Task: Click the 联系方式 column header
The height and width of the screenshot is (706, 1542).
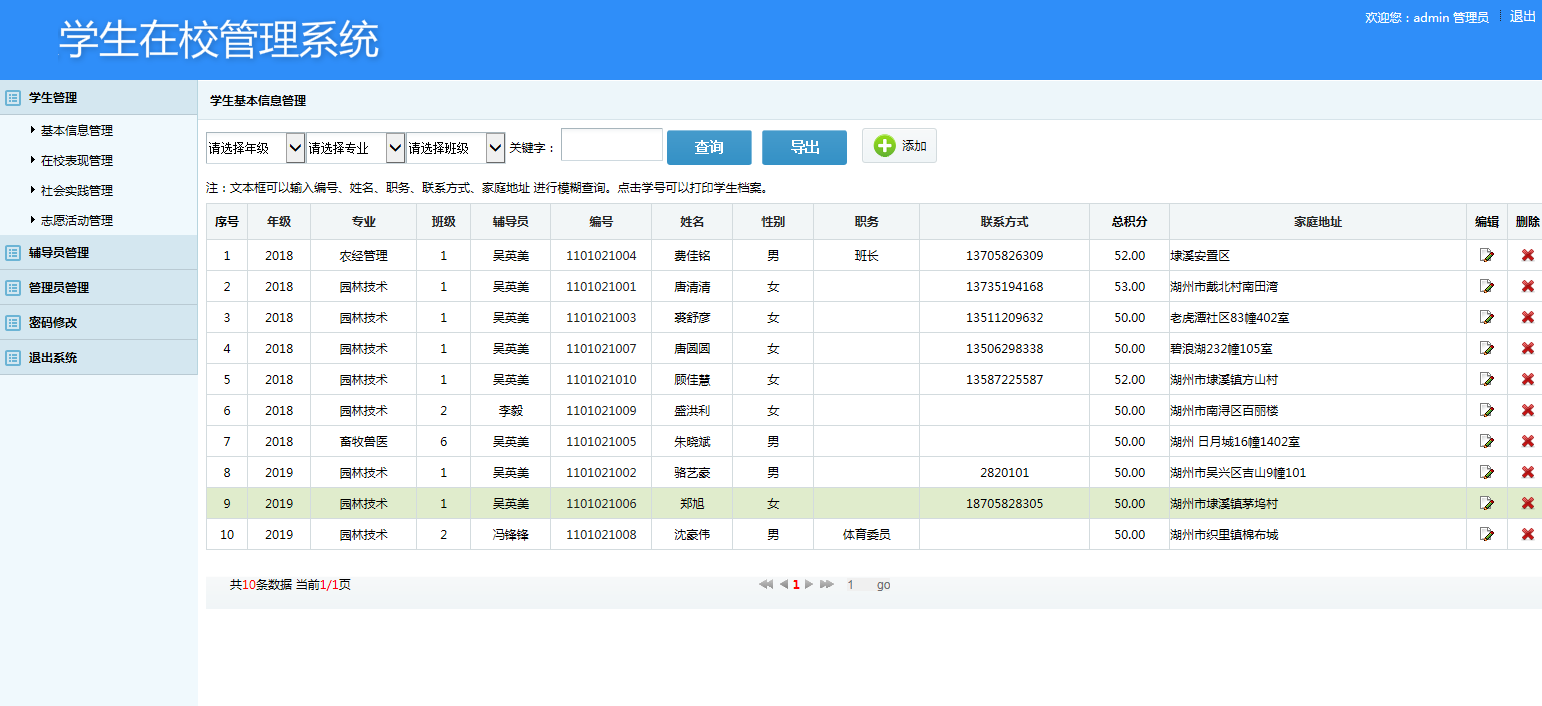Action: click(1004, 222)
